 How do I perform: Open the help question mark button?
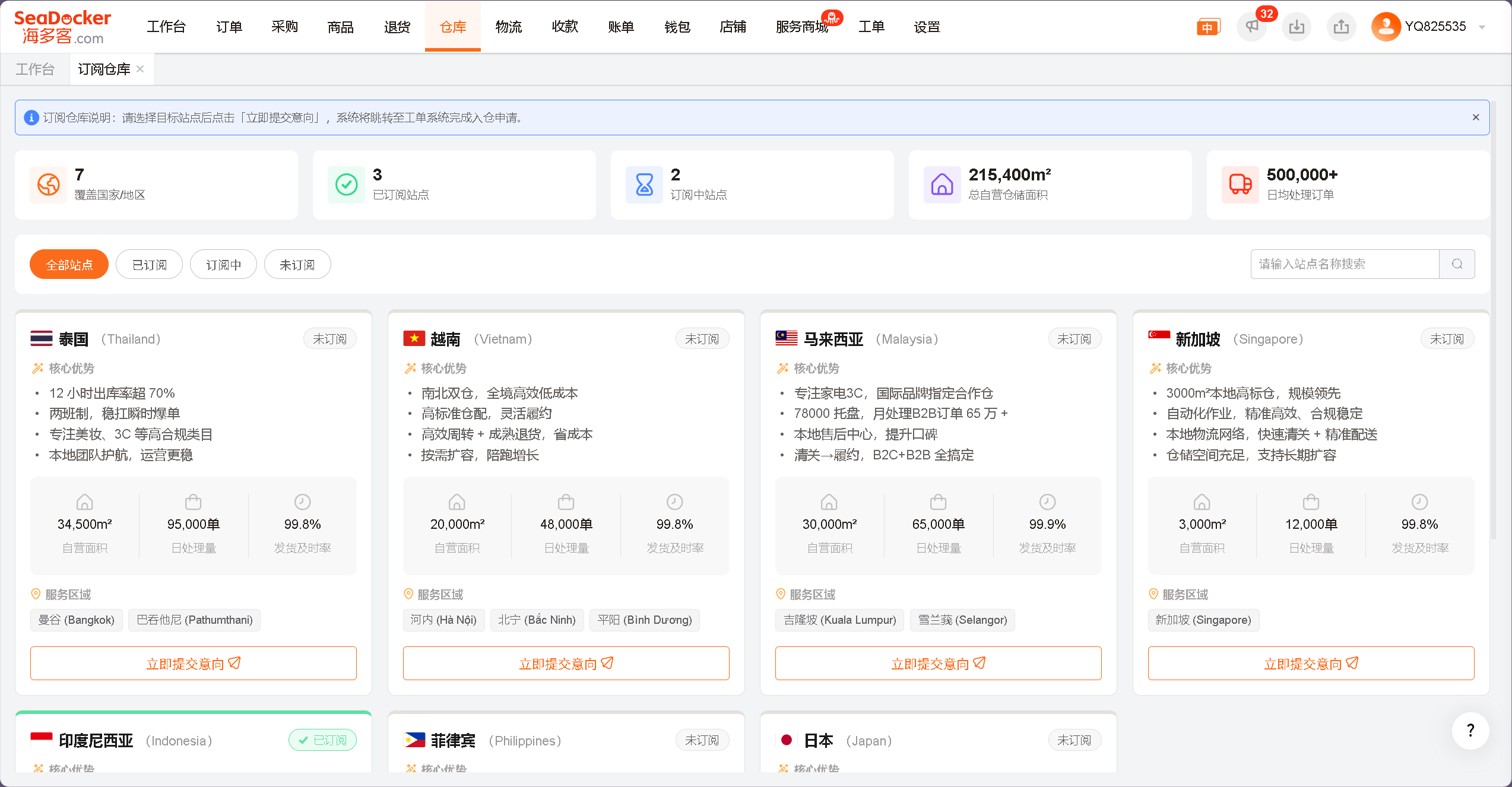click(1470, 731)
